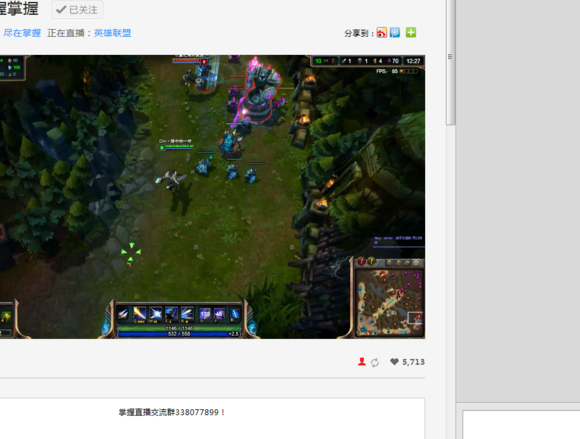
Task: Click the 5,713 likes count
Action: (413, 362)
